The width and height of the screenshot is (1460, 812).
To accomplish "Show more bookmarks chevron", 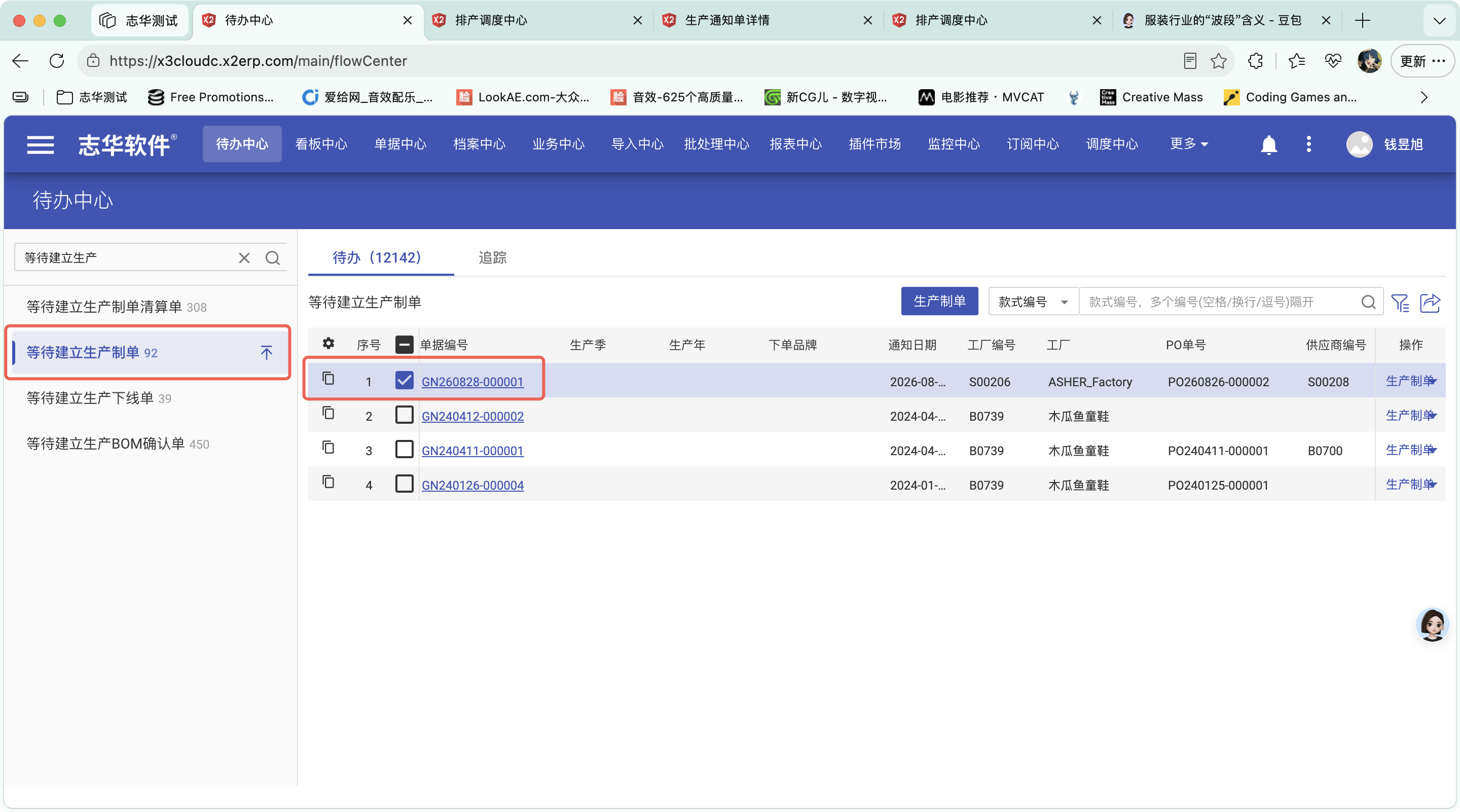I will coord(1423,97).
